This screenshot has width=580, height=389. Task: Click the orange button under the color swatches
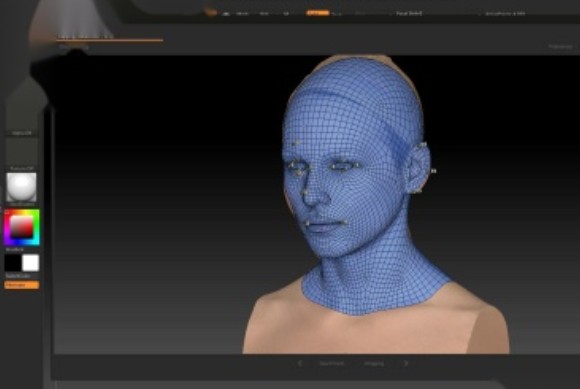tap(21, 285)
